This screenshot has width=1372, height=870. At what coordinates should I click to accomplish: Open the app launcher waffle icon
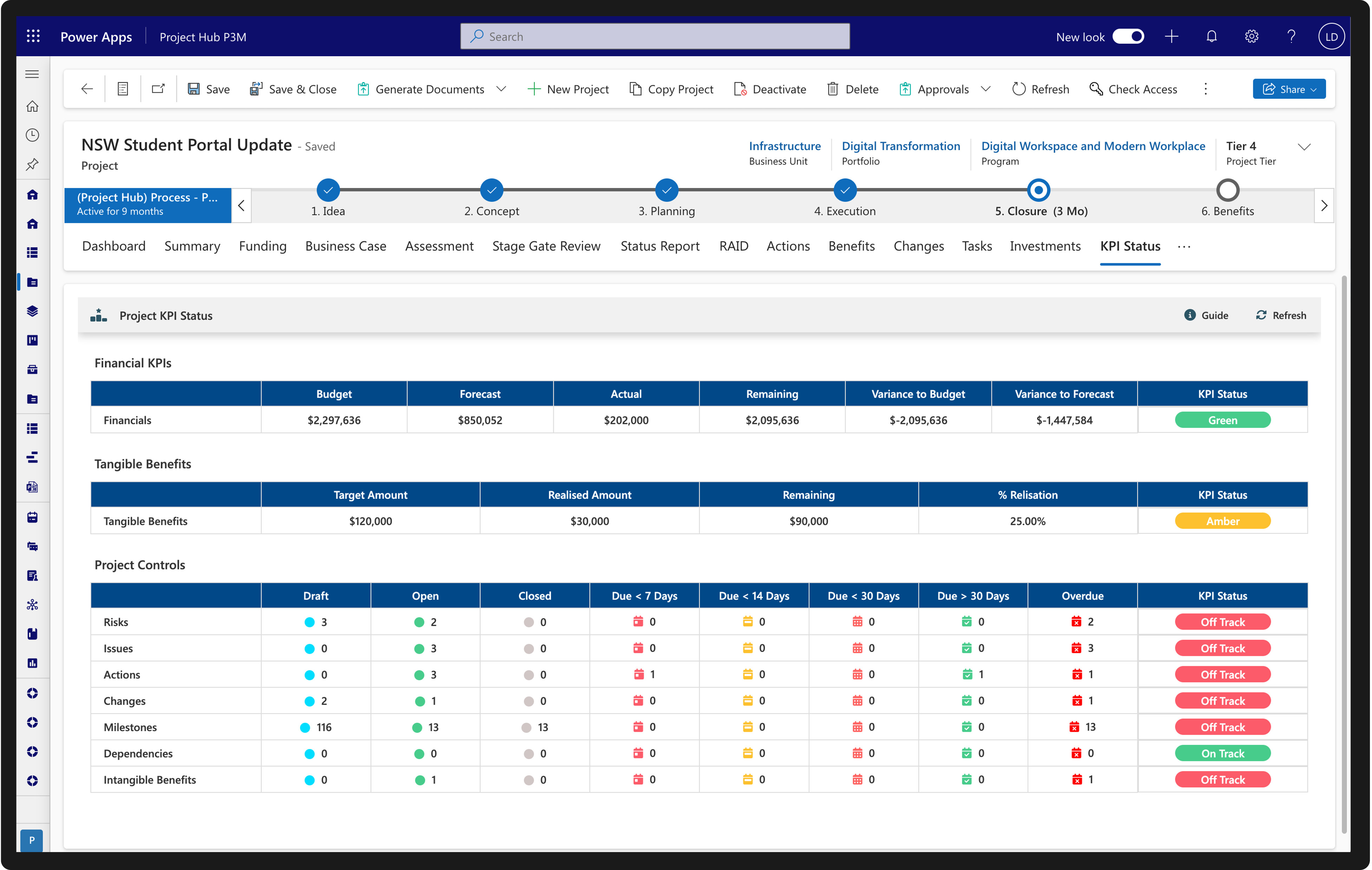coord(33,37)
